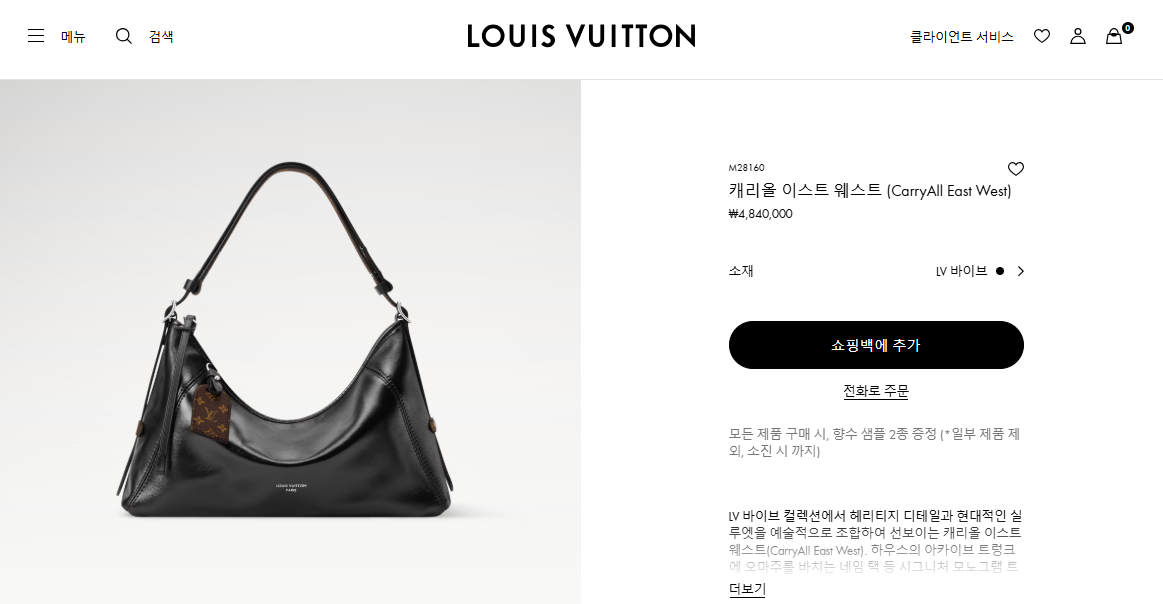The width and height of the screenshot is (1163, 604).
Task: Select the black color dot swatch
Action: (x=1000, y=271)
